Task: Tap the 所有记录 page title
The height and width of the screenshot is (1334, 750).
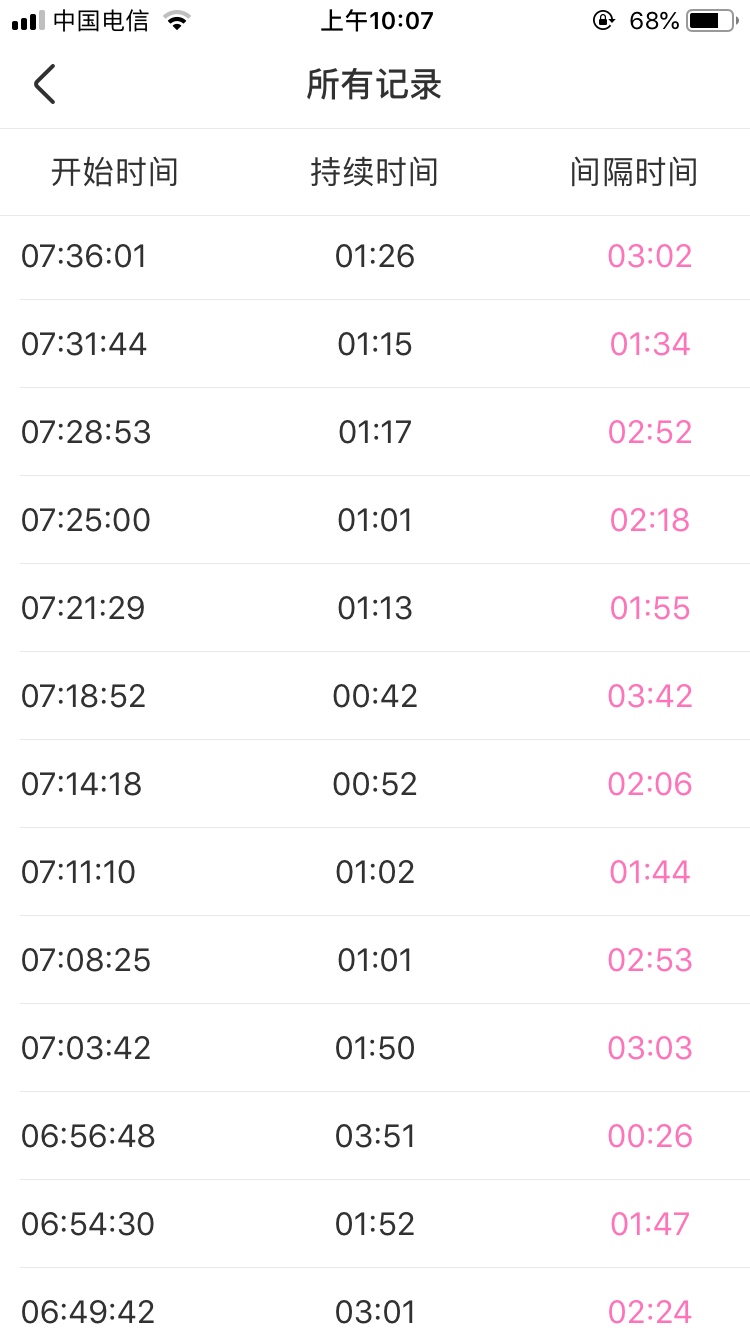Action: [374, 85]
